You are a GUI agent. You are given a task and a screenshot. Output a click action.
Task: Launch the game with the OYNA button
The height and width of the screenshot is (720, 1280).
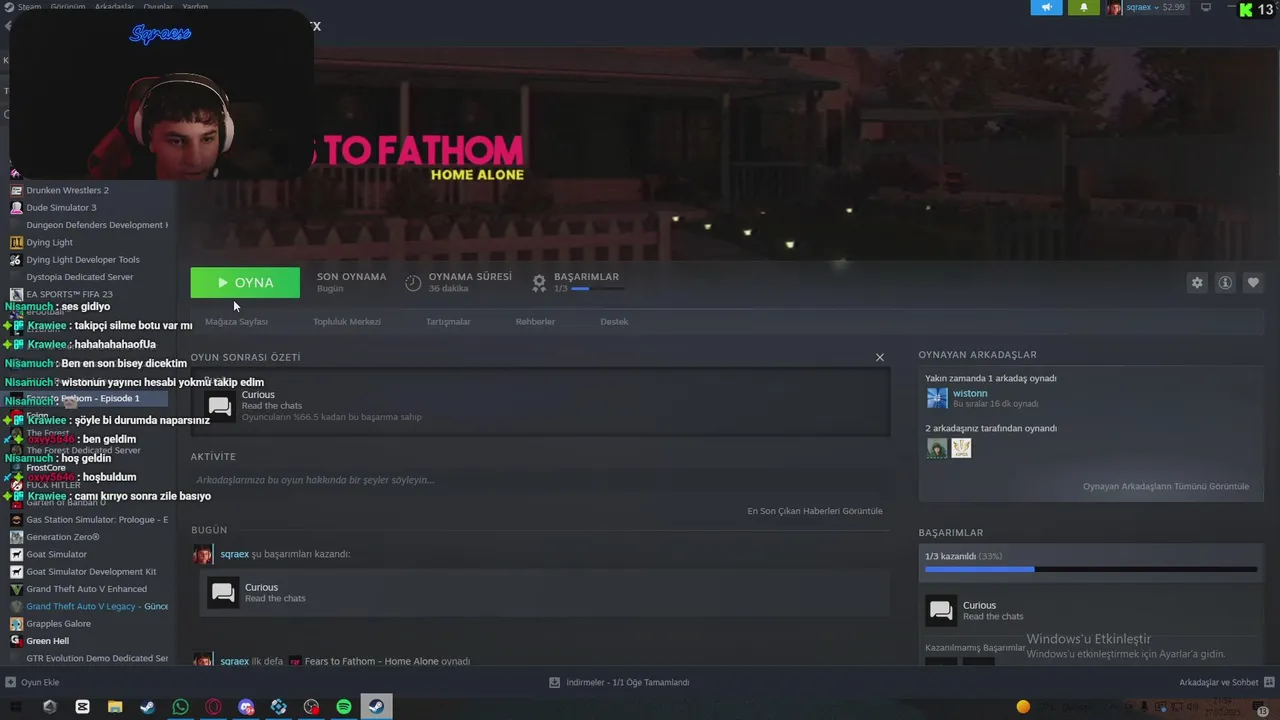pos(245,283)
